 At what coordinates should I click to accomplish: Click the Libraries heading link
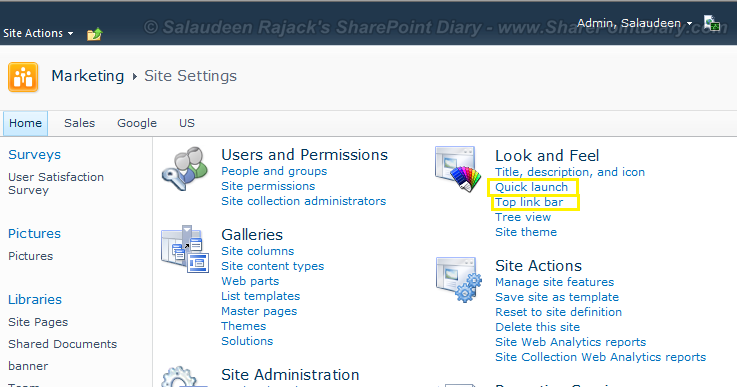[x=35, y=300]
